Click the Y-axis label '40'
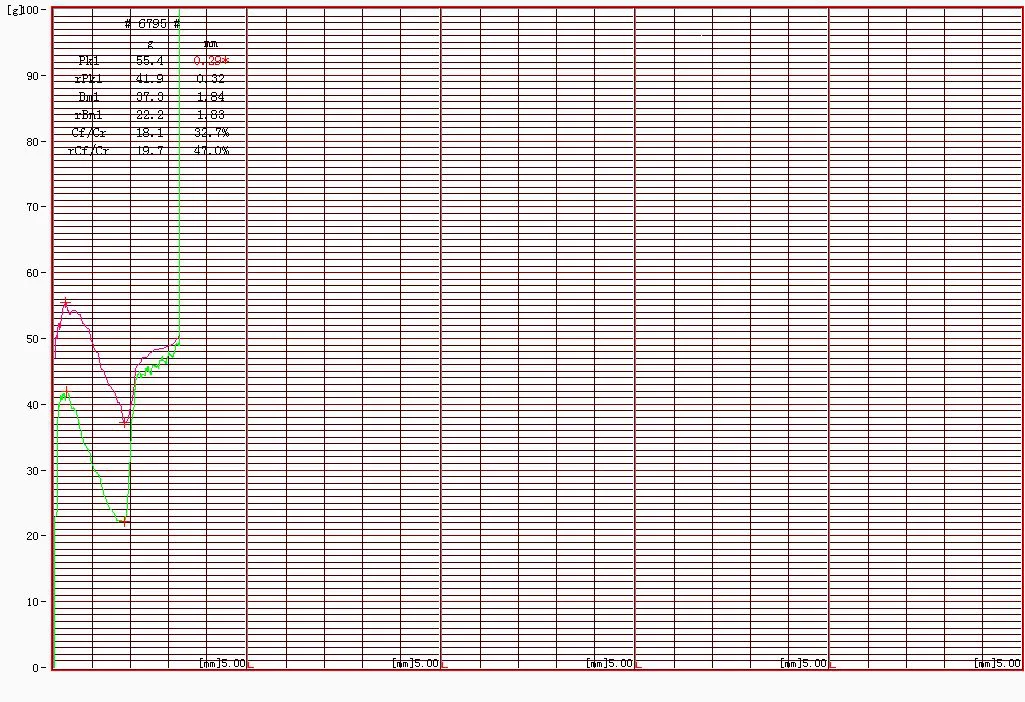Screen dimensions: 1025x702 click(x=33, y=405)
